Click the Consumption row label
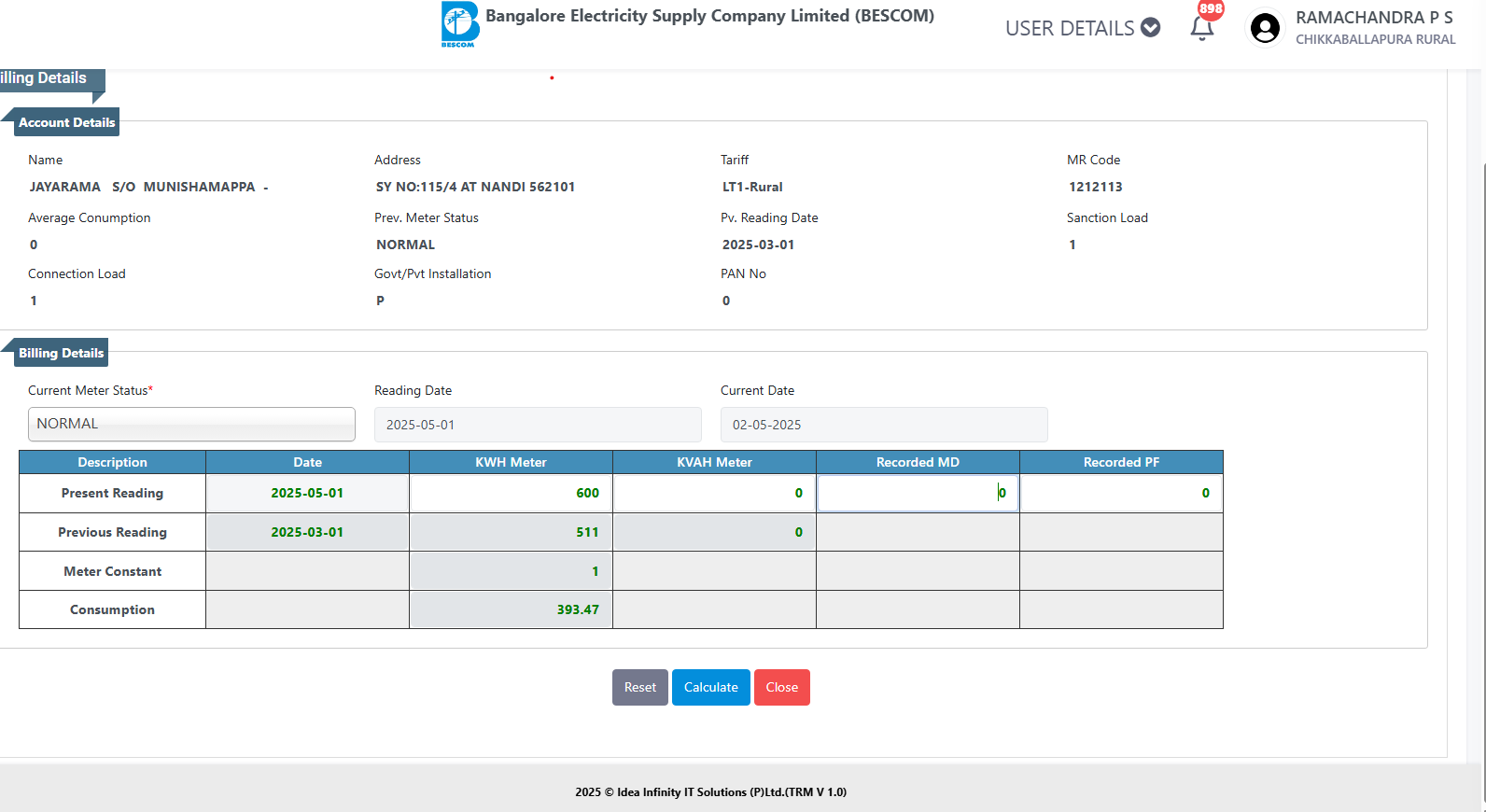Viewport: 1486px width, 812px height. point(112,609)
